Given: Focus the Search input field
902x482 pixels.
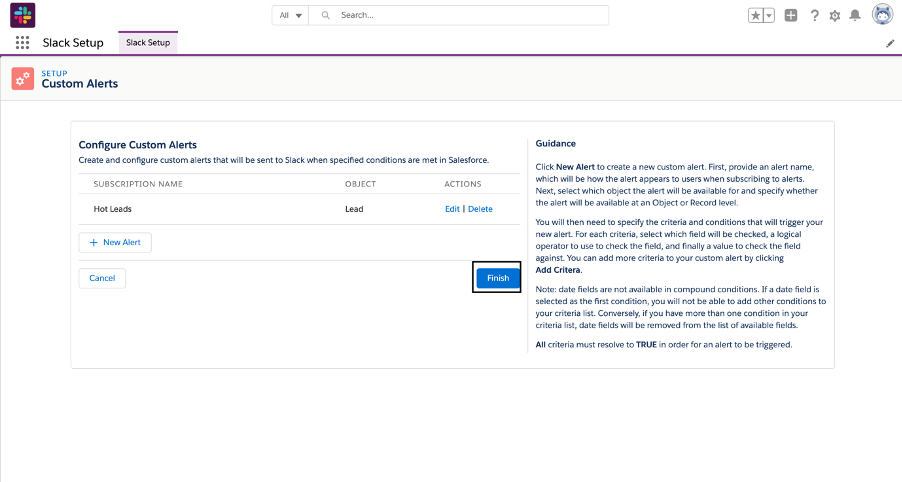Looking at the screenshot, I should coord(459,16).
